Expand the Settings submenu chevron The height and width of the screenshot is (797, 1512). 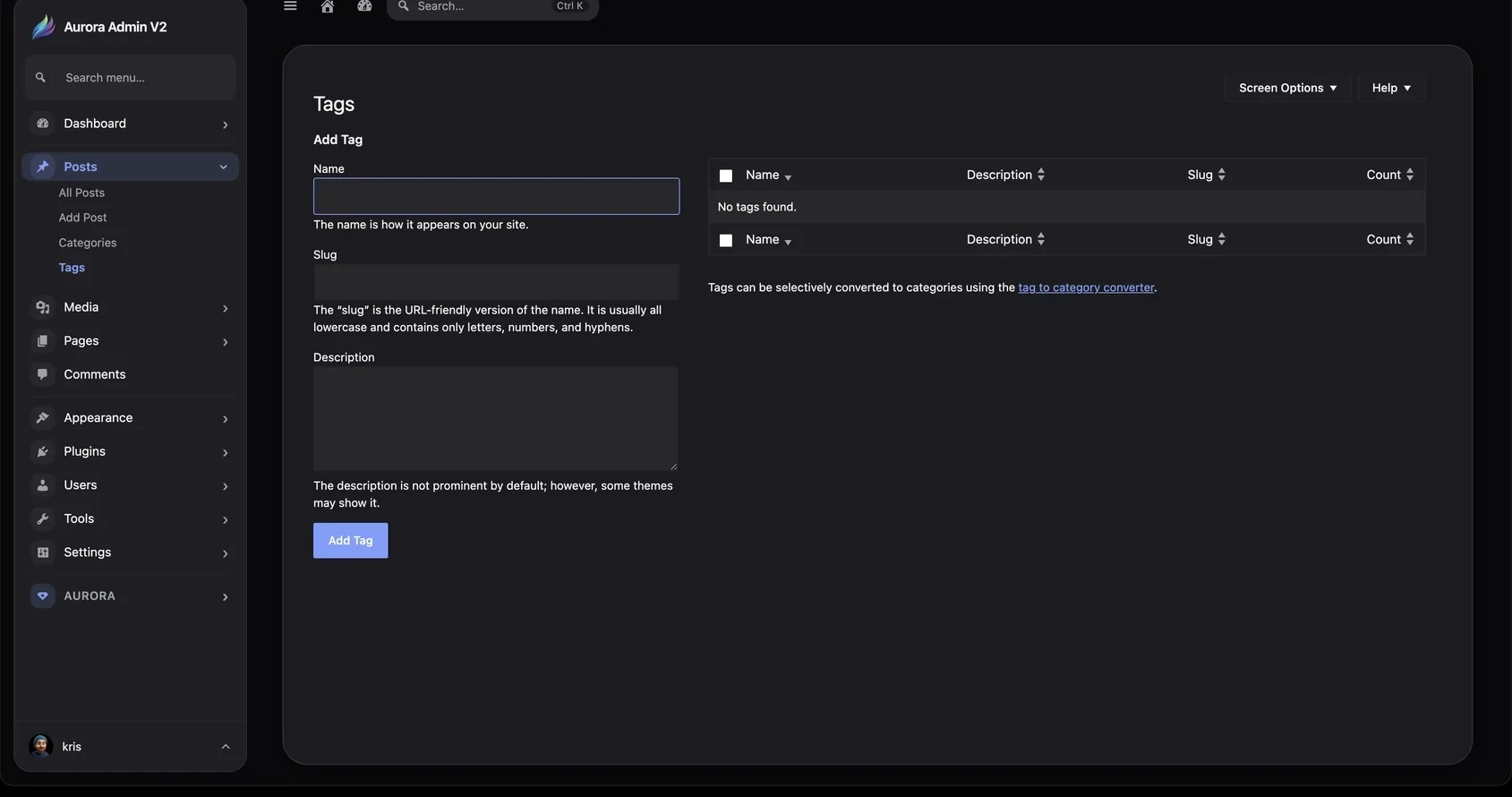(x=225, y=553)
